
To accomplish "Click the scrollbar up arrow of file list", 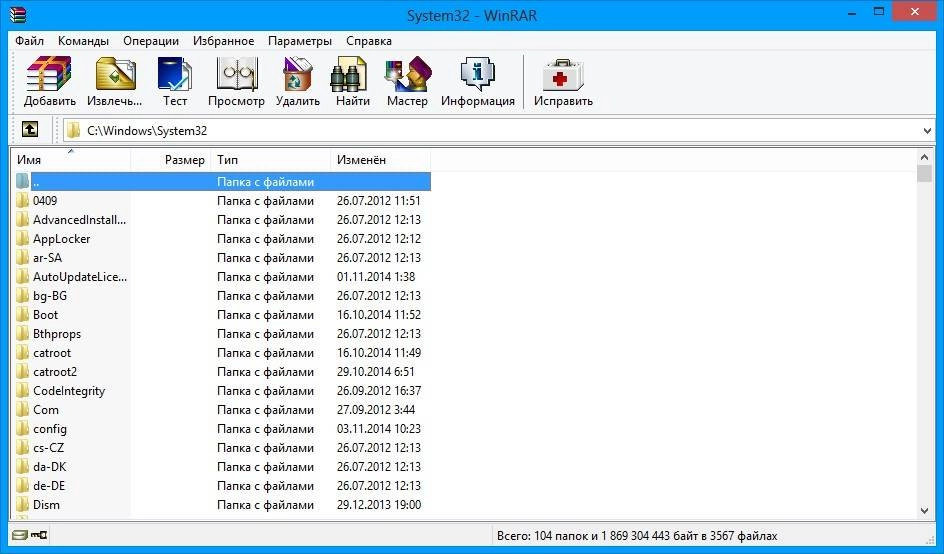I will [x=925, y=157].
